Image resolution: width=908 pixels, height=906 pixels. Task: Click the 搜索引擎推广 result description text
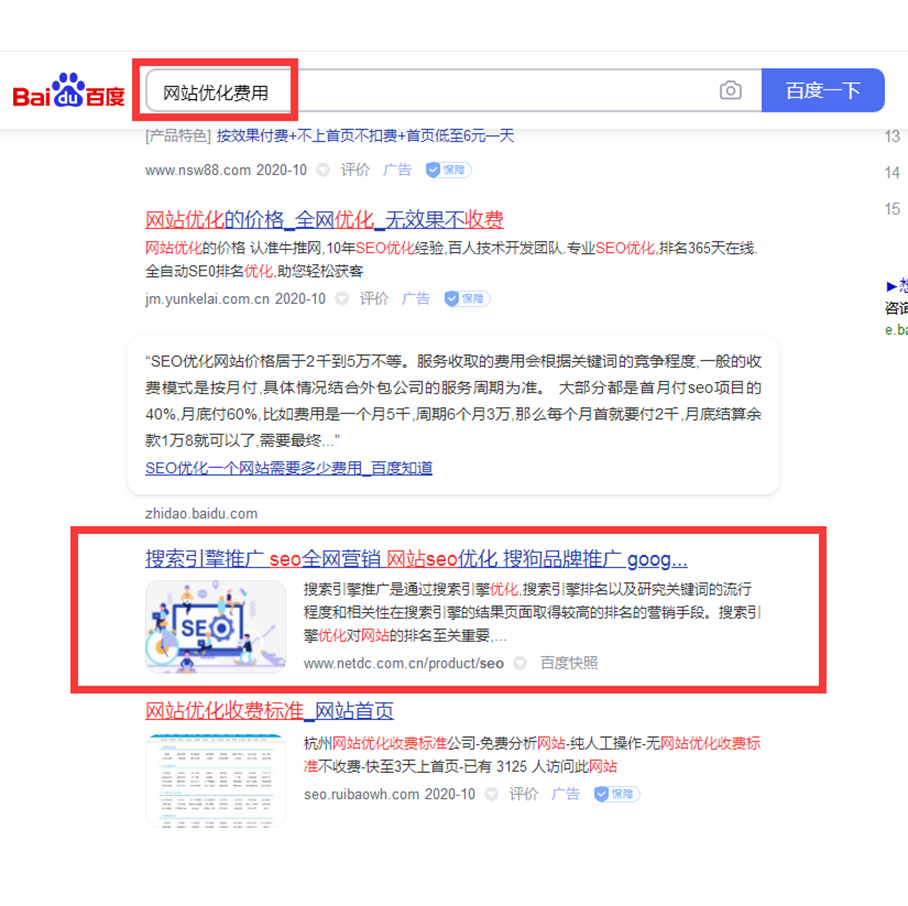532,612
